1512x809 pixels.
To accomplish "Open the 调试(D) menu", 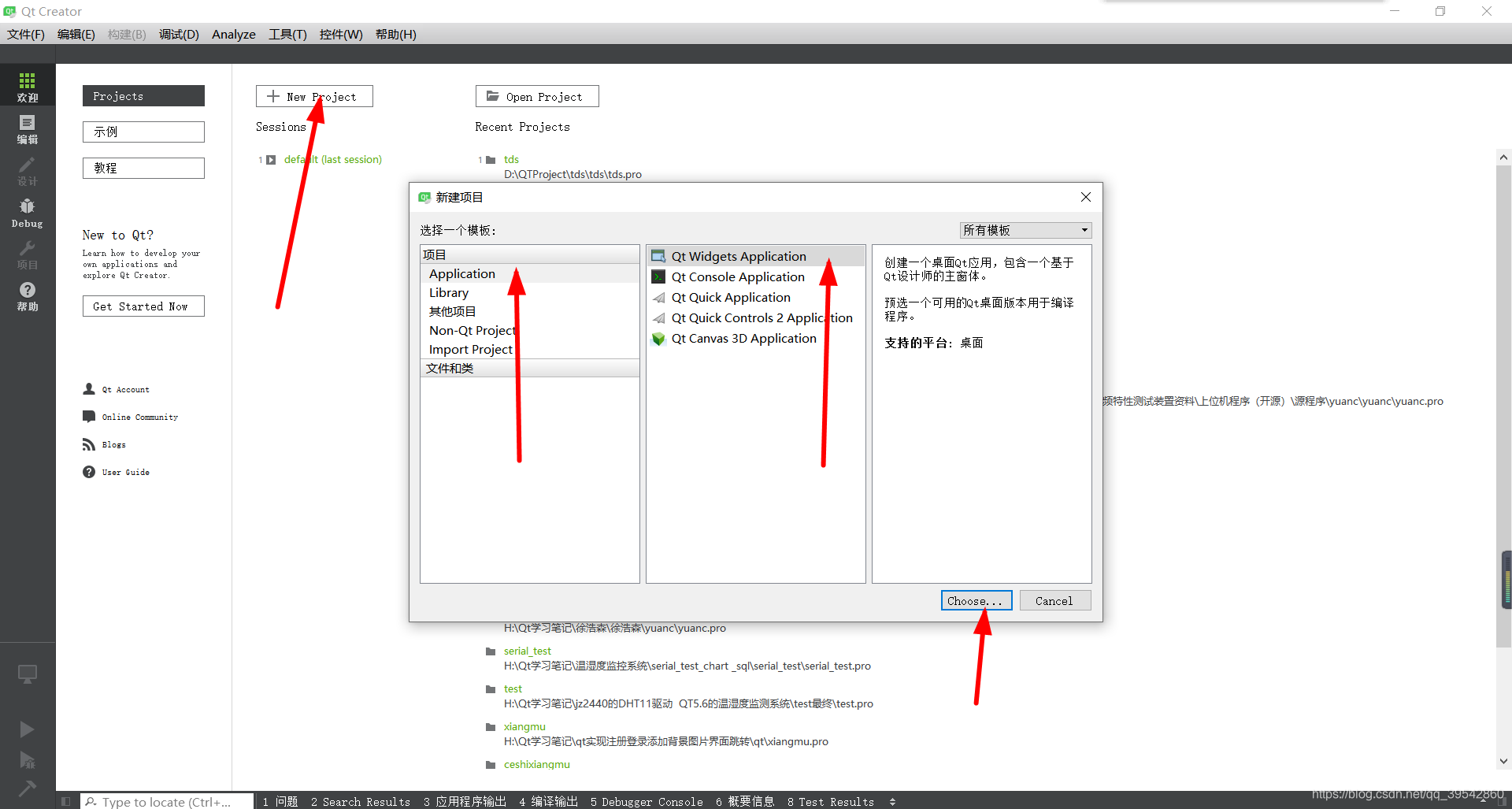I will [x=179, y=34].
